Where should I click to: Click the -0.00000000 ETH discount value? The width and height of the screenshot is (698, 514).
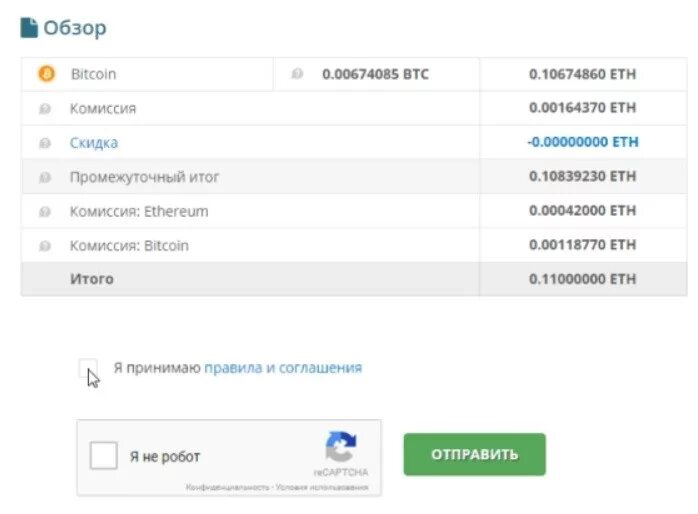583,142
